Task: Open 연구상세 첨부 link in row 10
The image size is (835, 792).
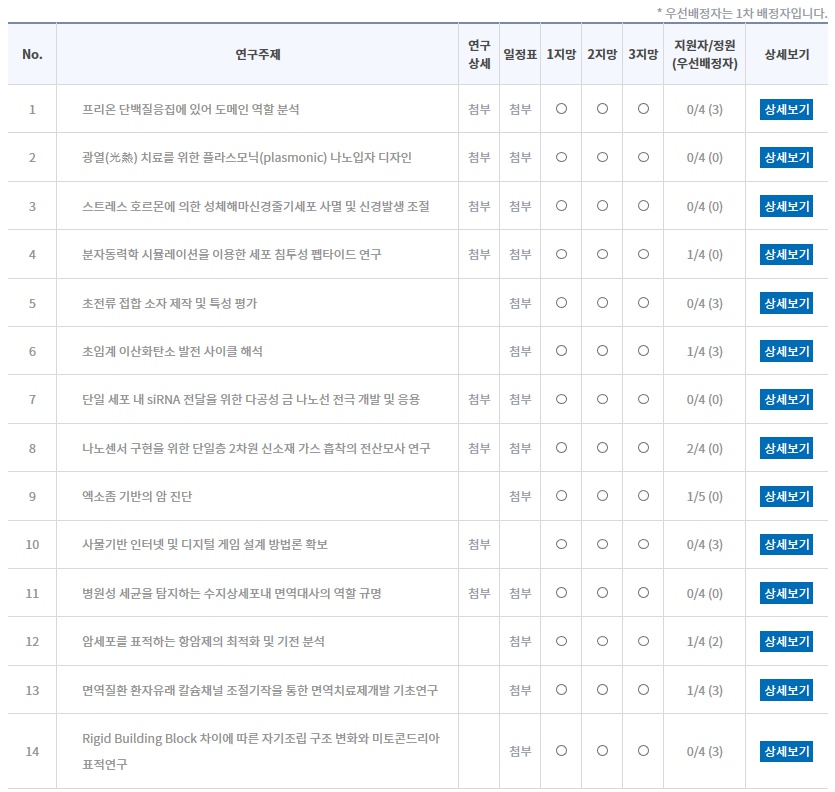Action: coord(479,544)
